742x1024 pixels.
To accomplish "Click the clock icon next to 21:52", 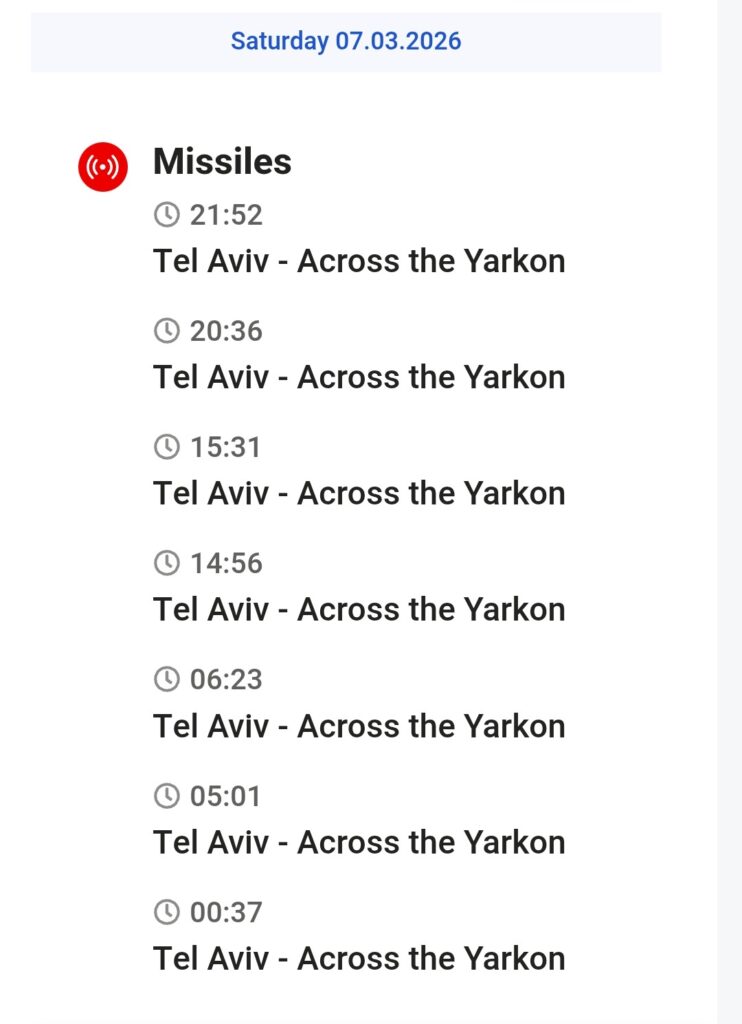I will [x=166, y=215].
